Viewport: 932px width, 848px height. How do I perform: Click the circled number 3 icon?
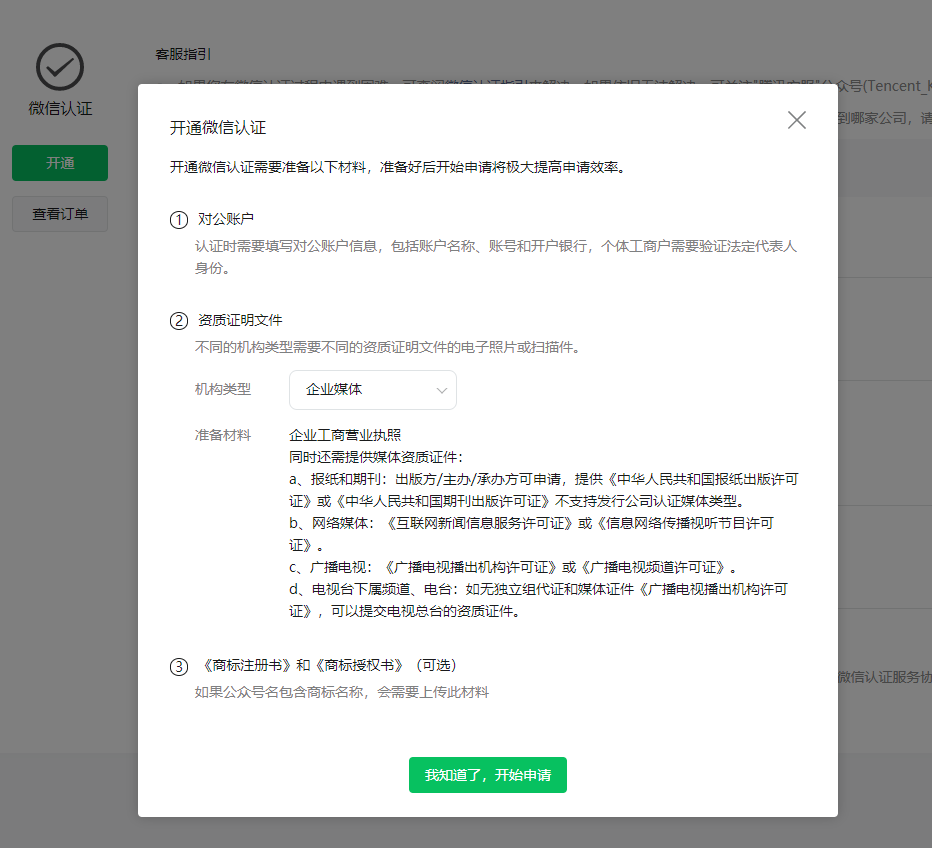click(x=179, y=667)
